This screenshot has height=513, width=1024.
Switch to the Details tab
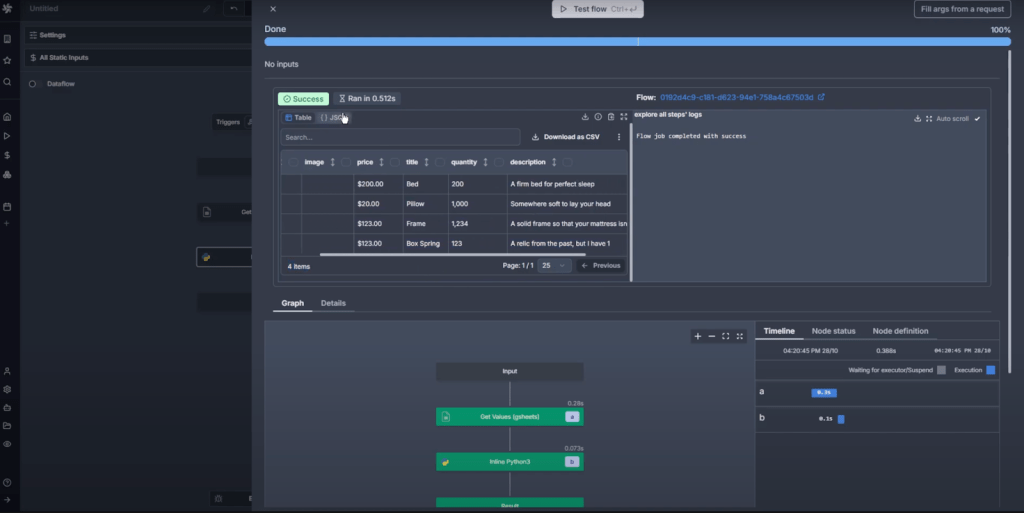click(333, 303)
